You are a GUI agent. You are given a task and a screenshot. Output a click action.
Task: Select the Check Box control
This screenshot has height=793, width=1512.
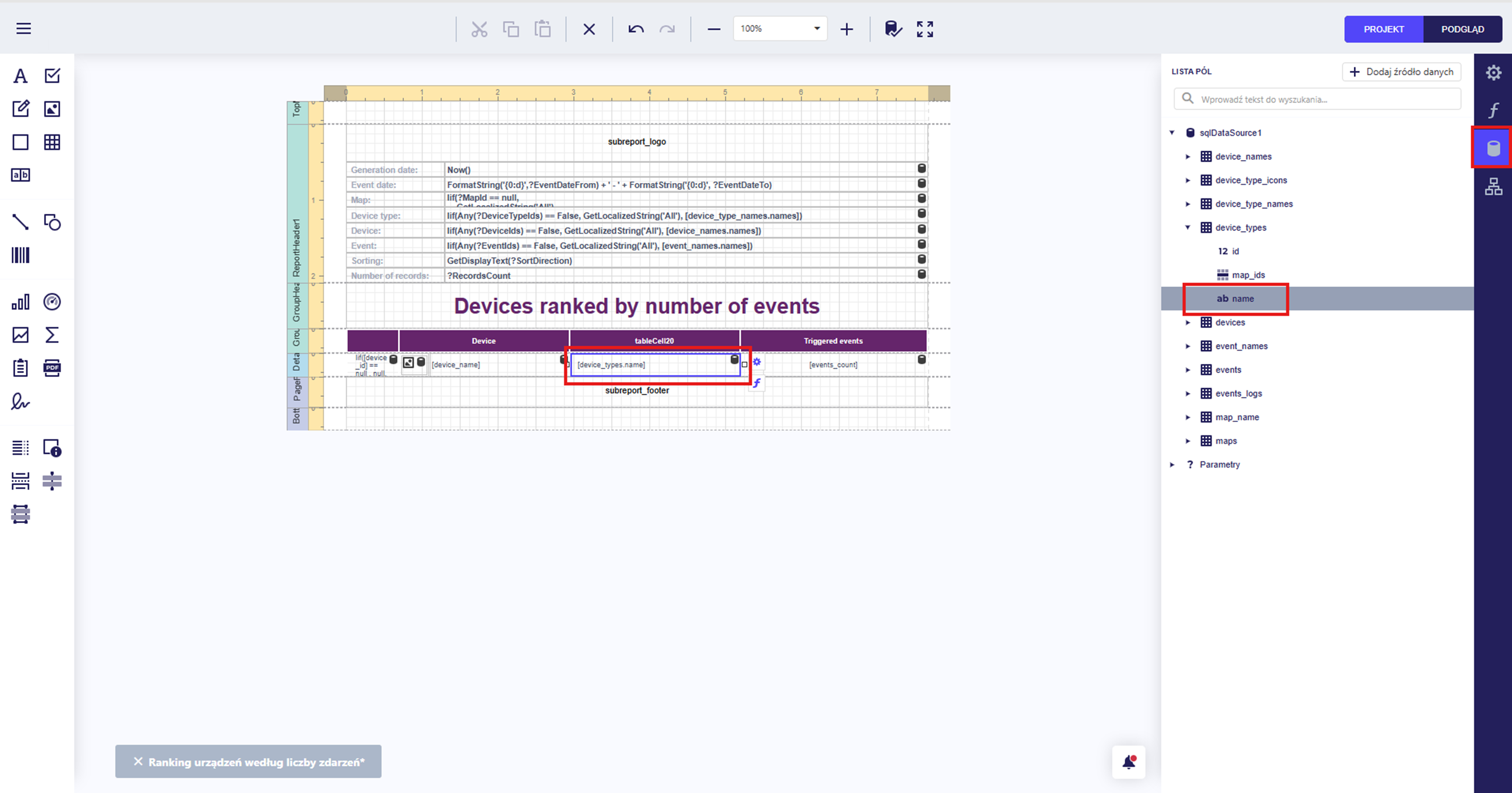(52, 76)
